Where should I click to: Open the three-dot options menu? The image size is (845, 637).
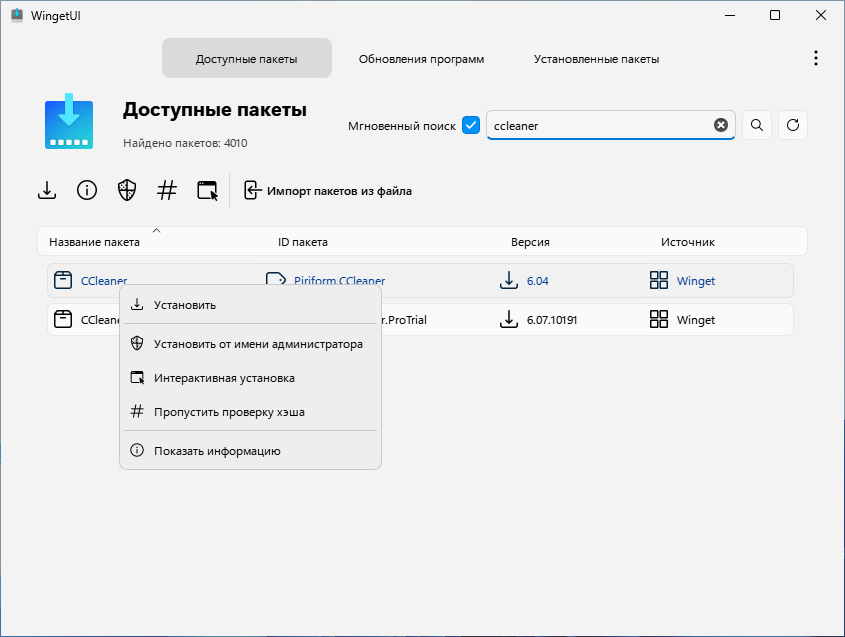pos(816,58)
